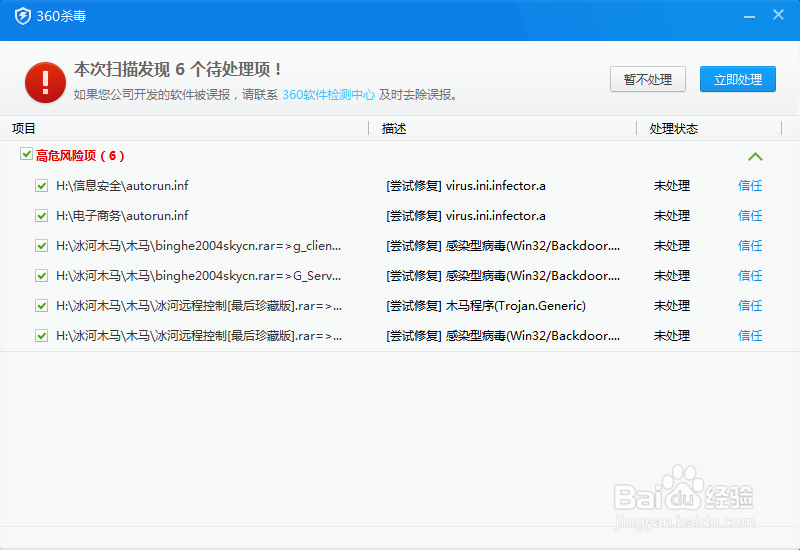The height and width of the screenshot is (550, 800).
Task: Select the H:\电子商务\autorun.inf file path
Action: (x=122, y=216)
